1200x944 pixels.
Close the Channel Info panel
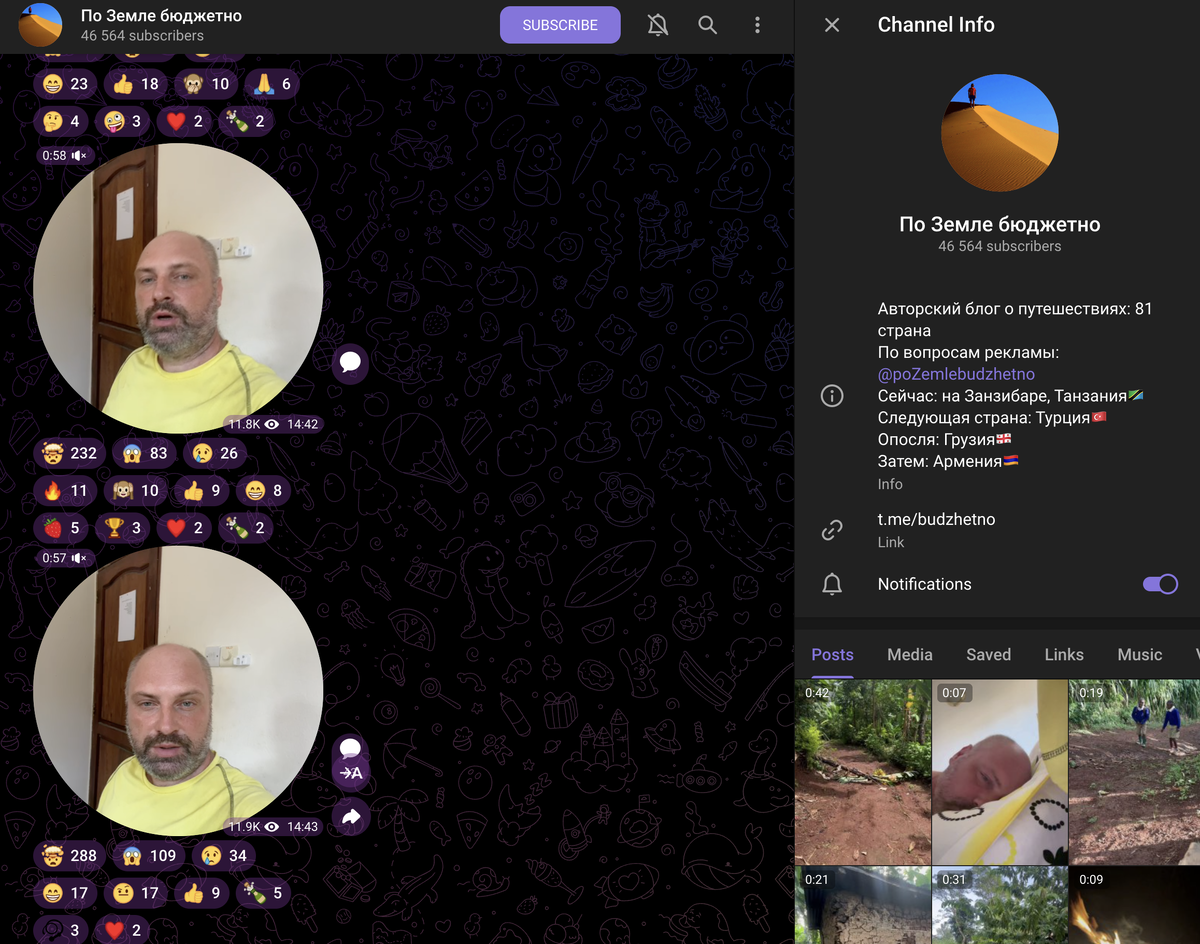tap(832, 25)
